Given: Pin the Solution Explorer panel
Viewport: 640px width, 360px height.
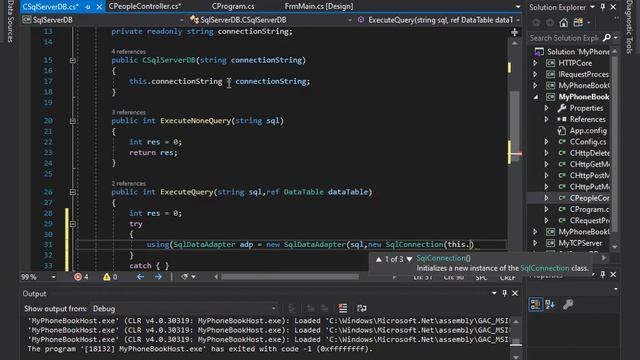Looking at the screenshot, I should click(603, 7).
